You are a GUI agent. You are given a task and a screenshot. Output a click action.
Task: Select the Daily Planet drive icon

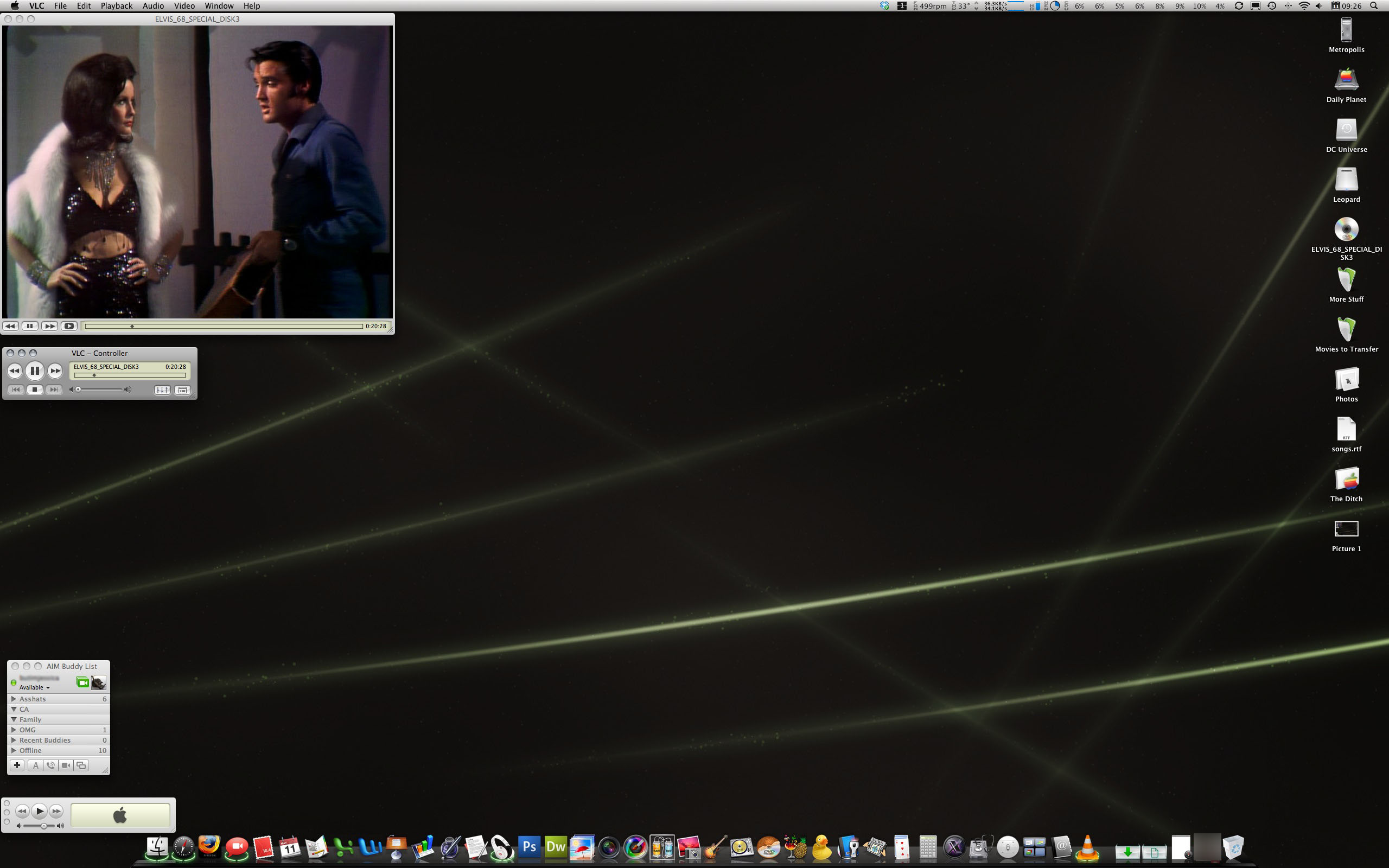[x=1346, y=80]
